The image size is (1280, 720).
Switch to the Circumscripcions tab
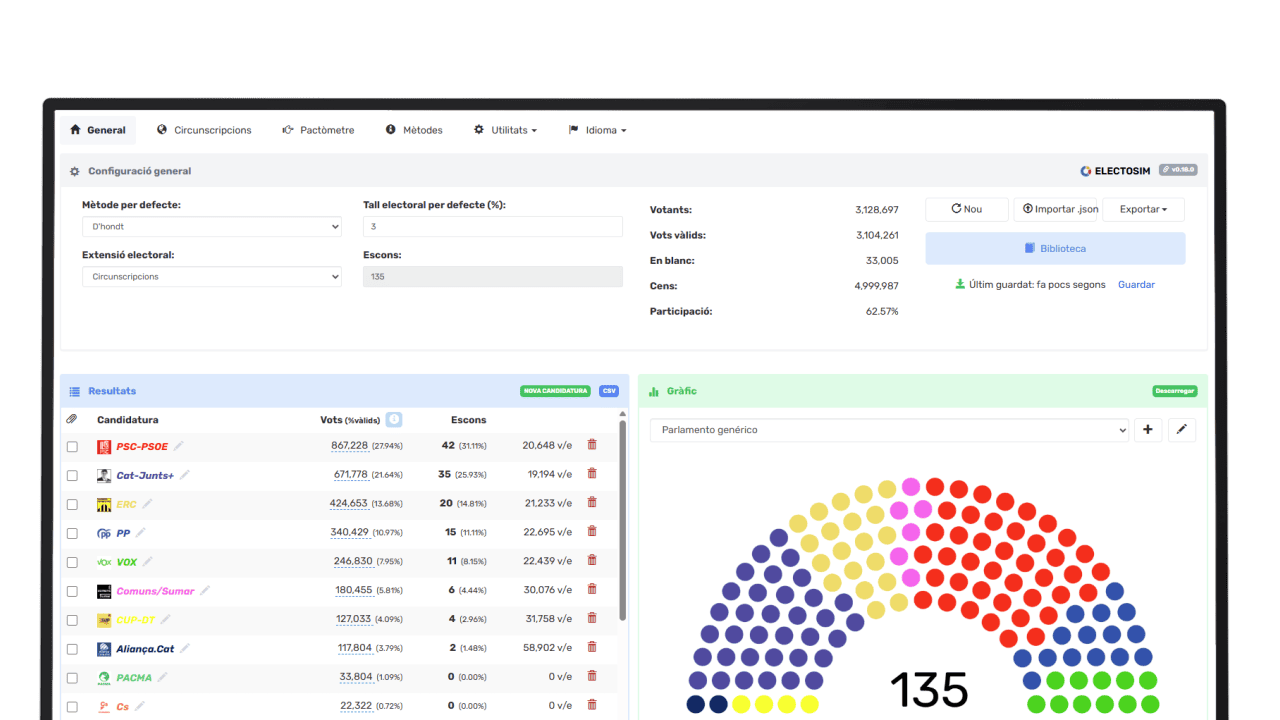pyautogui.click(x=204, y=130)
